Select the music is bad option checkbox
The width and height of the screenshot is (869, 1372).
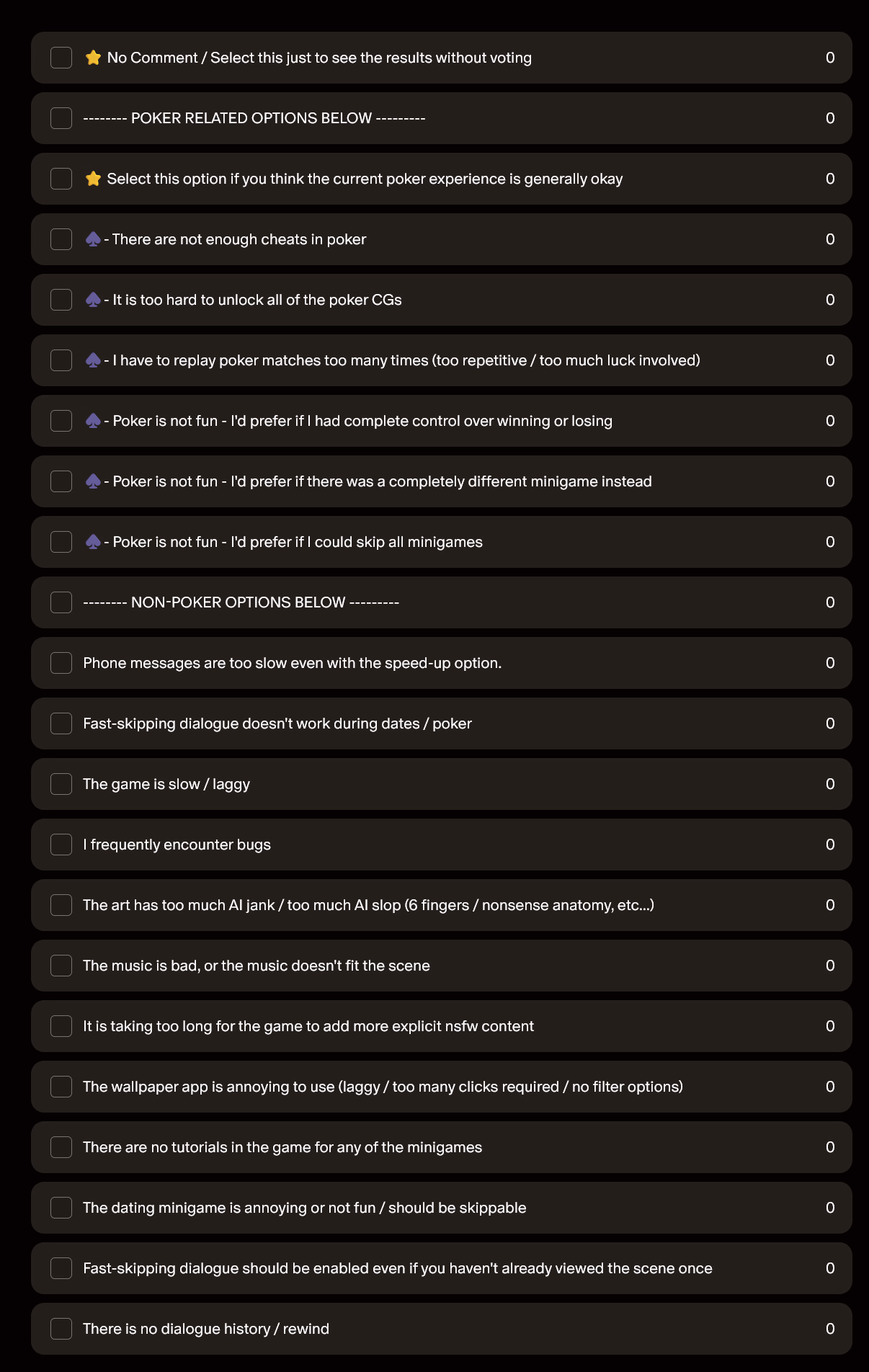coord(61,966)
